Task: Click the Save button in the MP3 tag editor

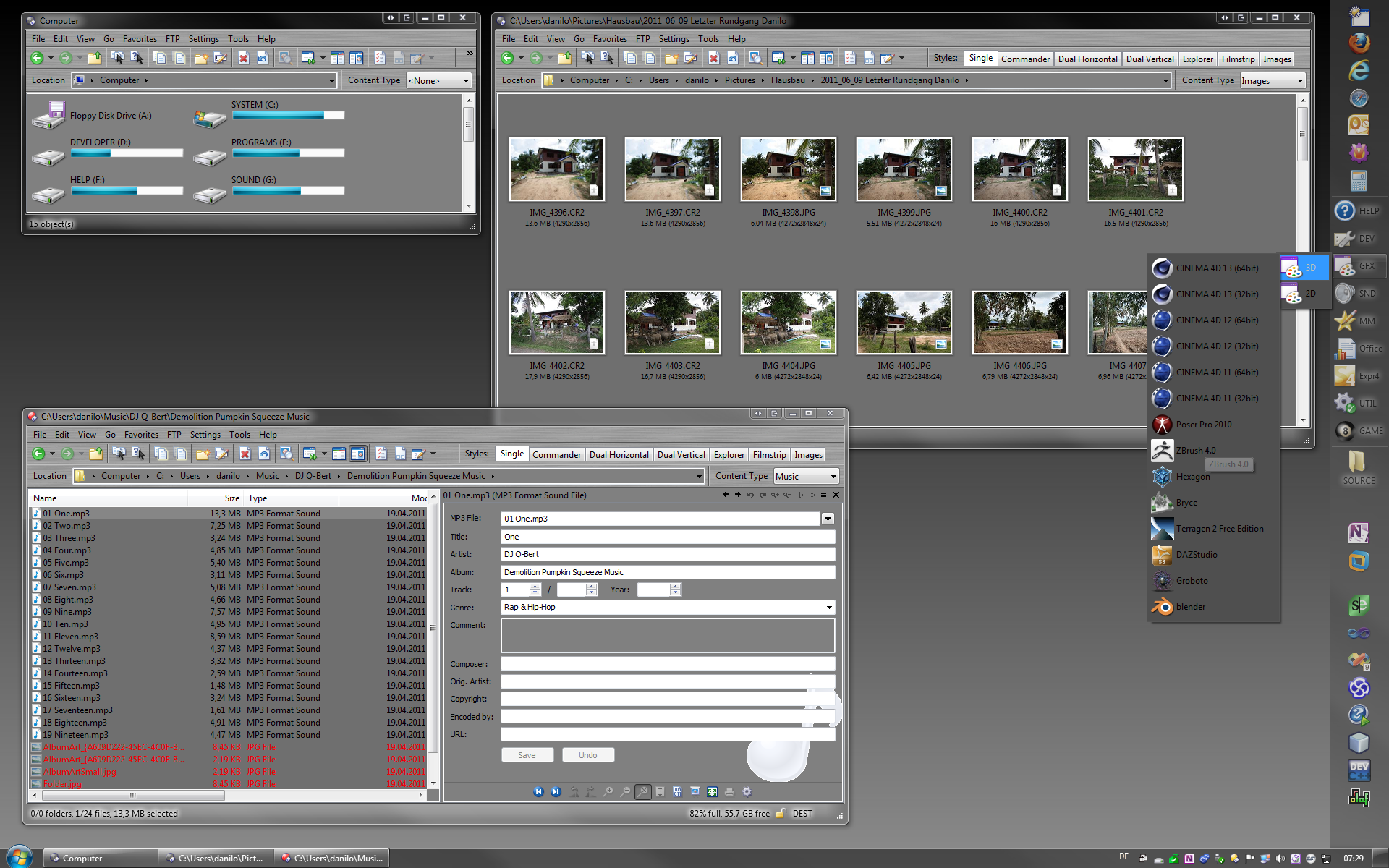Action: pos(527,755)
